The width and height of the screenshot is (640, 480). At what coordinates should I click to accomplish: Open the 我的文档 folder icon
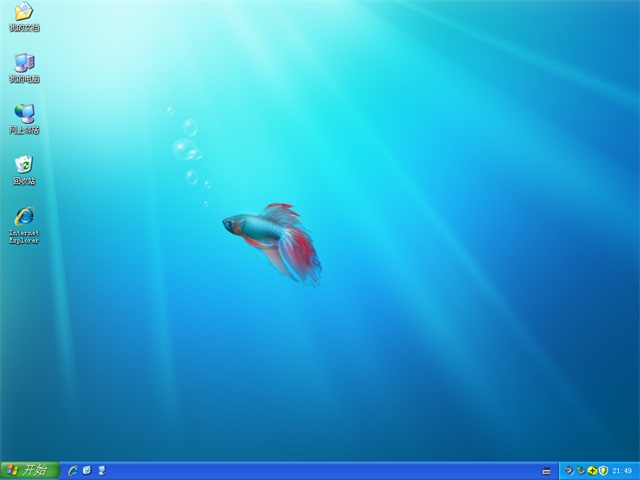(24, 12)
